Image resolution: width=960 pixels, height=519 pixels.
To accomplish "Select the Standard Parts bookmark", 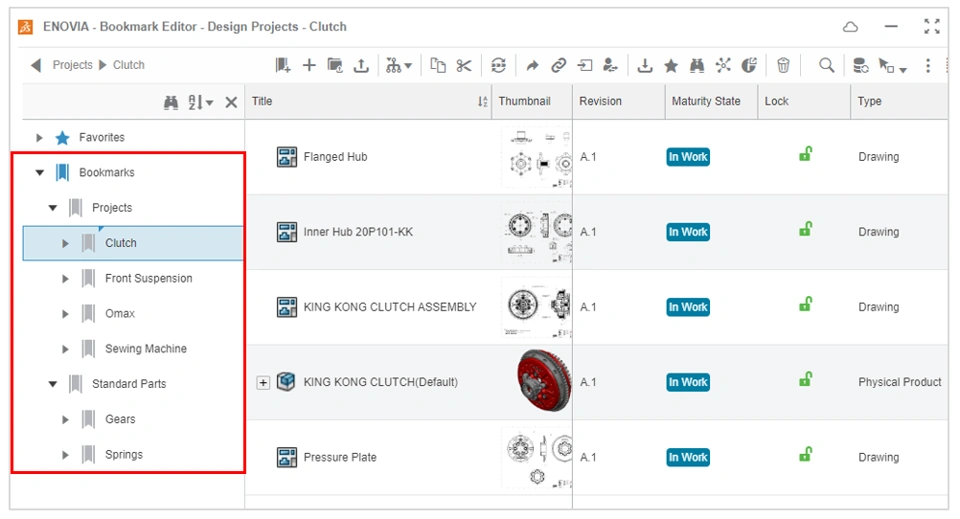I will (129, 384).
